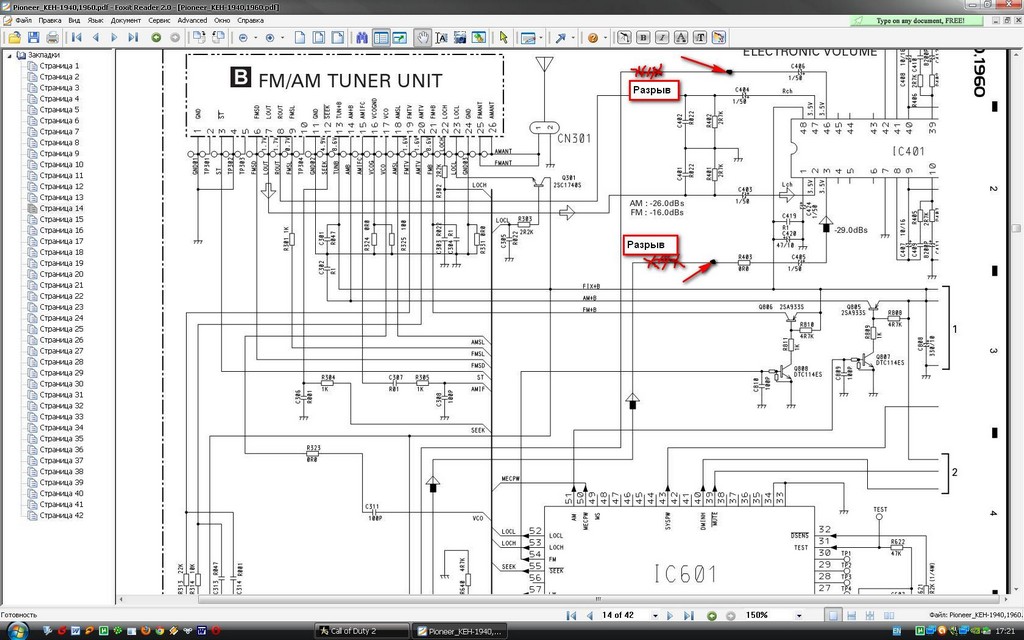Open the 150% zoom level dropdown
The width and height of the screenshot is (1024, 640).
coord(798,615)
